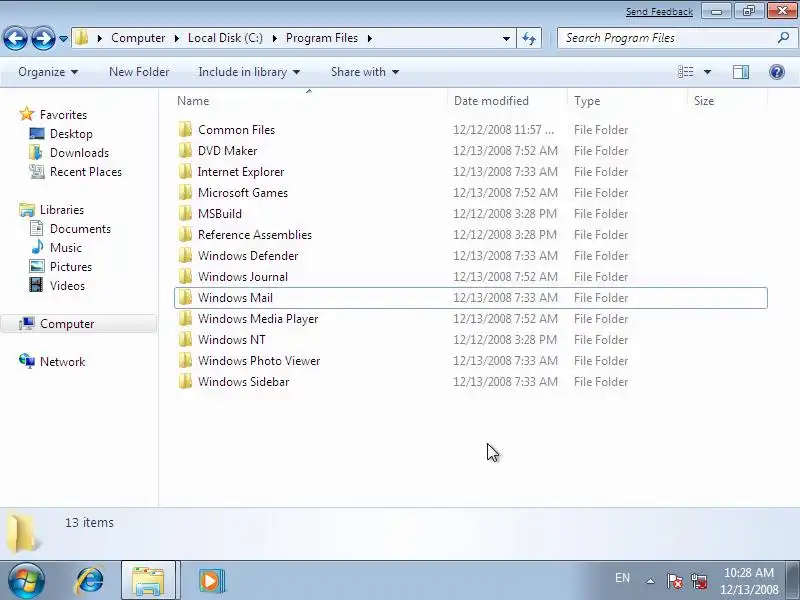
Task: Select Network in the navigation pane
Action: click(62, 362)
